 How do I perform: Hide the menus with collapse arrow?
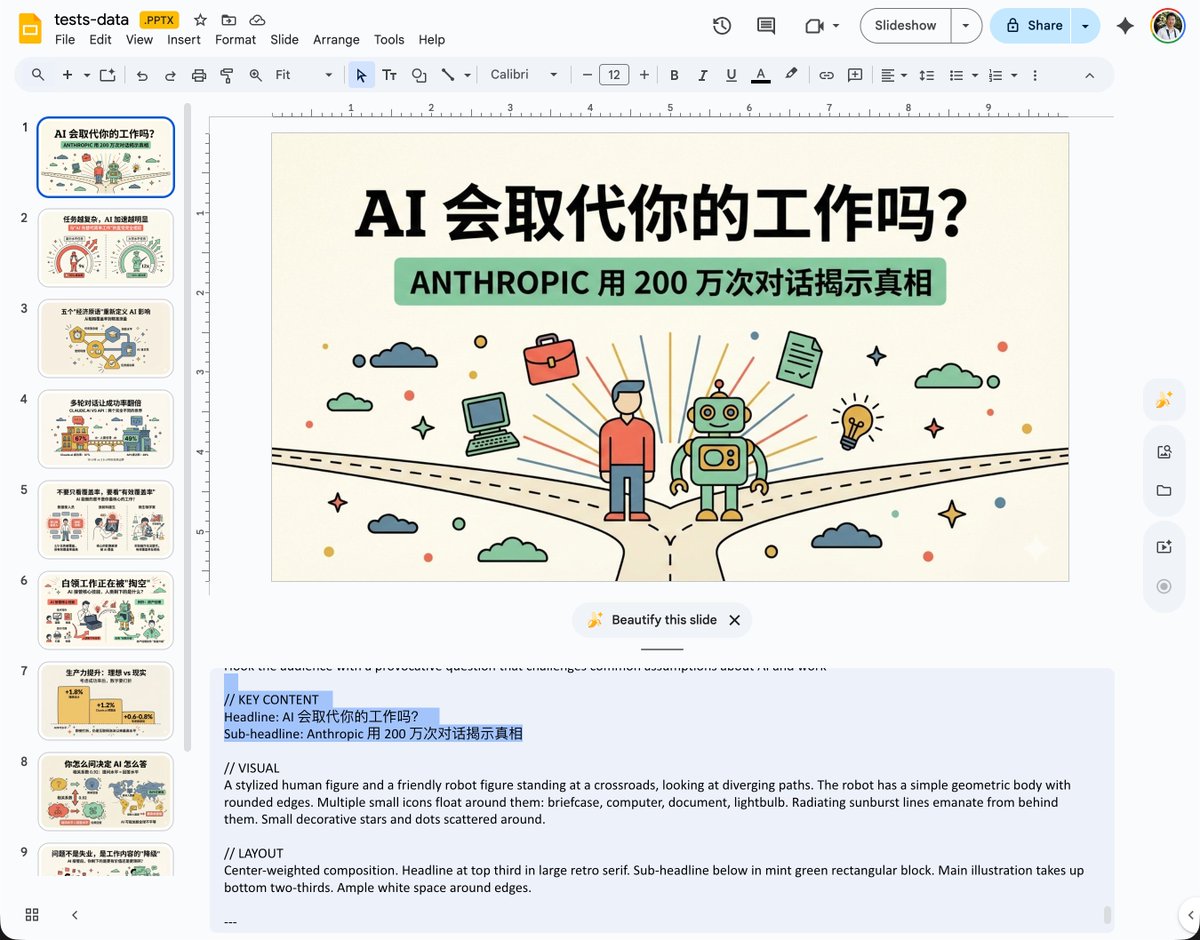[x=1089, y=75]
